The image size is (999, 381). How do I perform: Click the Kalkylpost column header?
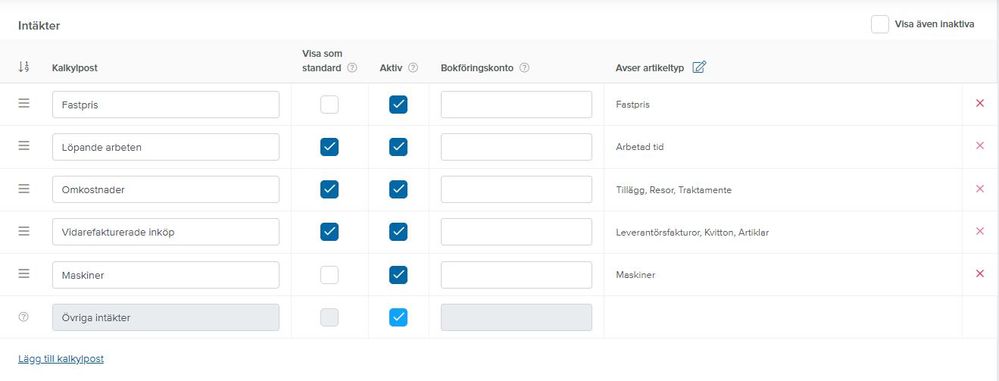[x=75, y=68]
